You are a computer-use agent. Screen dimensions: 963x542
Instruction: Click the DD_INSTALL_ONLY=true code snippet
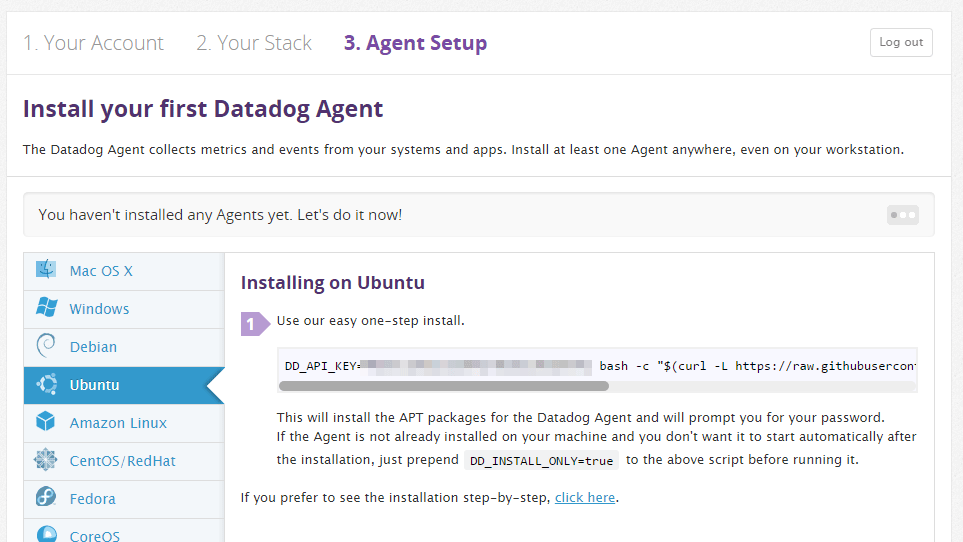pyautogui.click(x=541, y=460)
